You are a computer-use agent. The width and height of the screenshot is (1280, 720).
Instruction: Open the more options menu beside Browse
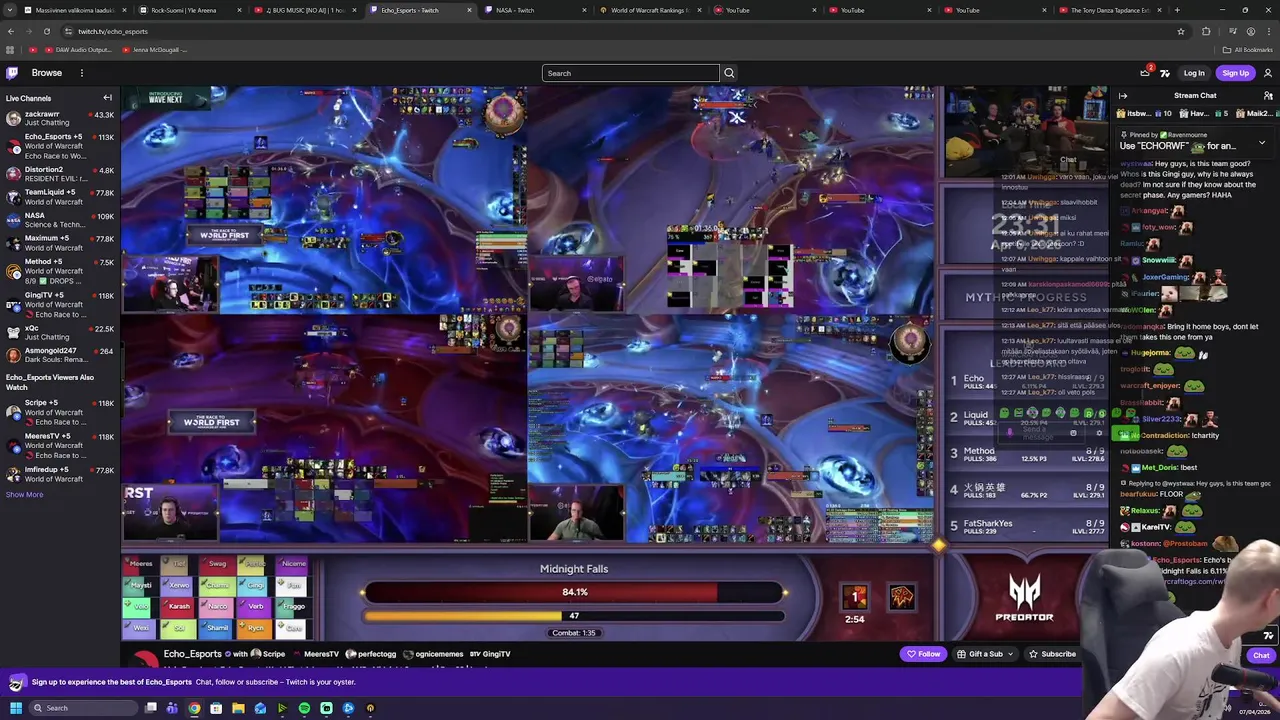tap(82, 73)
